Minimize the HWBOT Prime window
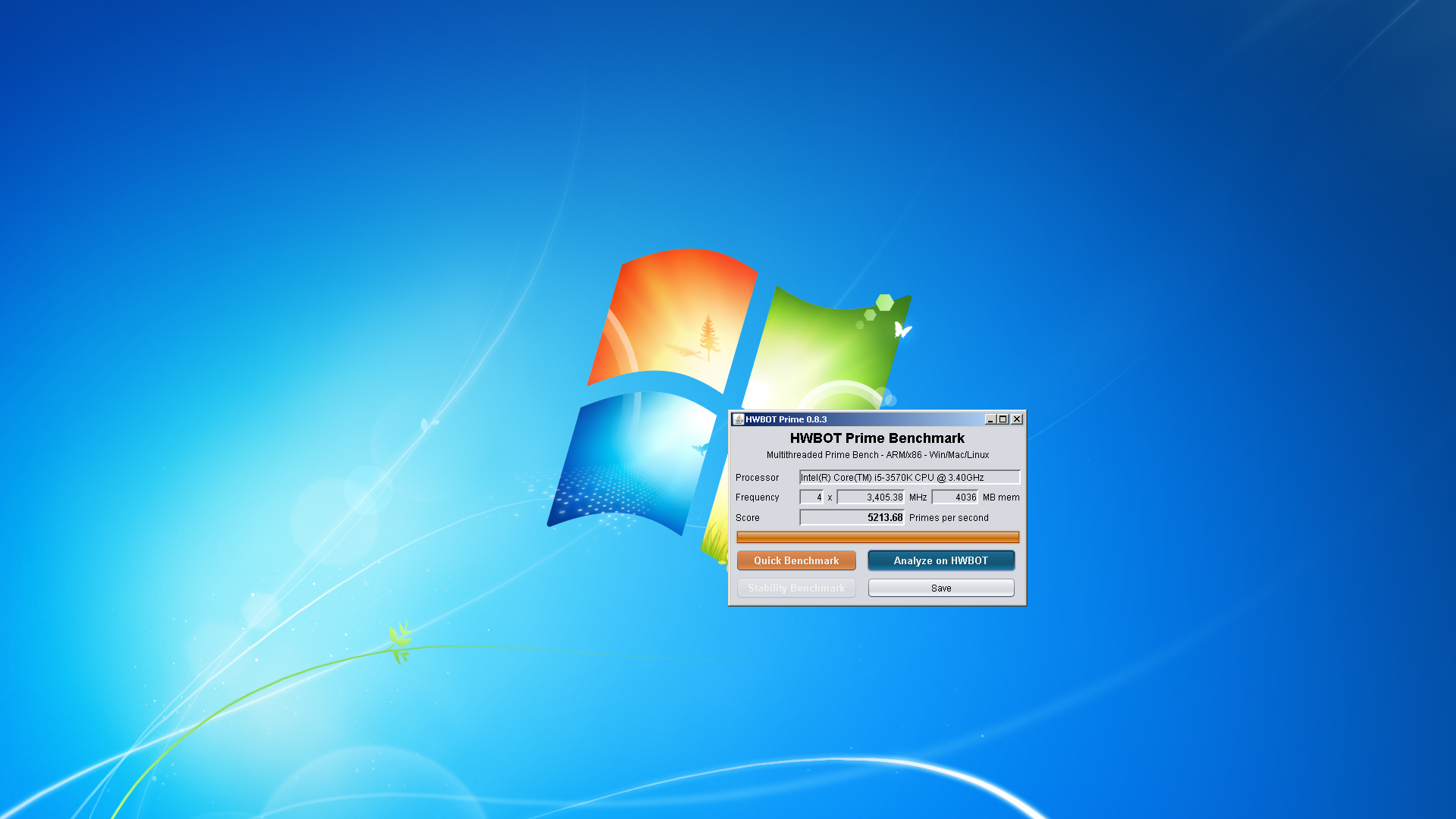 click(990, 419)
